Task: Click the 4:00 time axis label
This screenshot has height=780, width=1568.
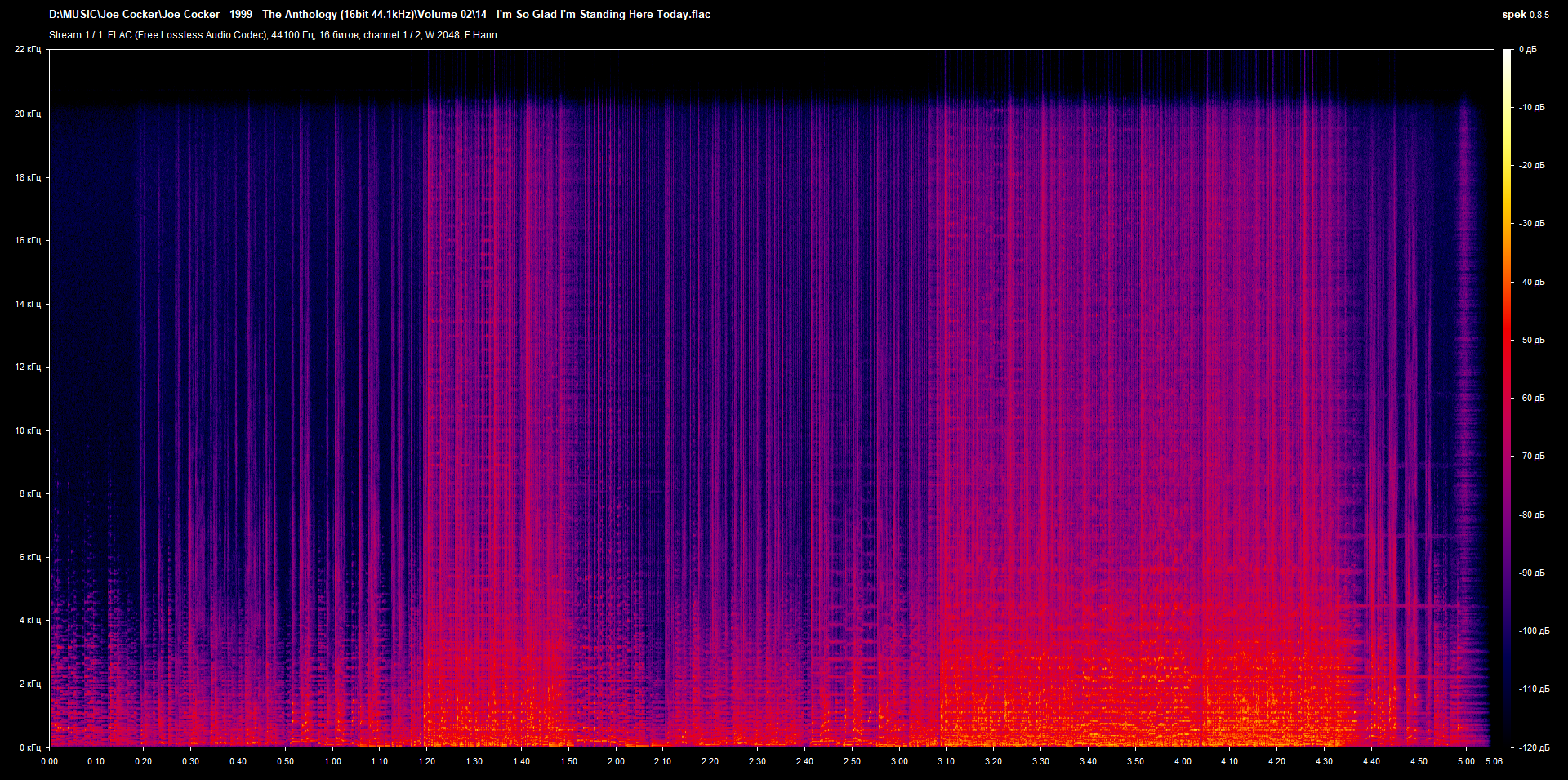Action: [x=1183, y=761]
